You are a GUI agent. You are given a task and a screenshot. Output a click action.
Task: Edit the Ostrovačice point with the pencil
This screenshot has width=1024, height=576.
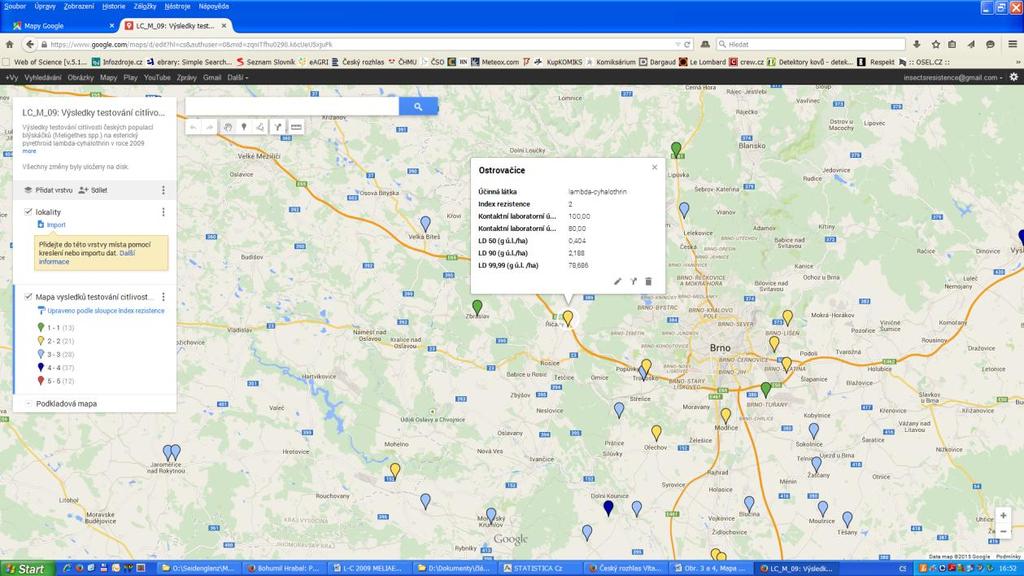coord(617,281)
